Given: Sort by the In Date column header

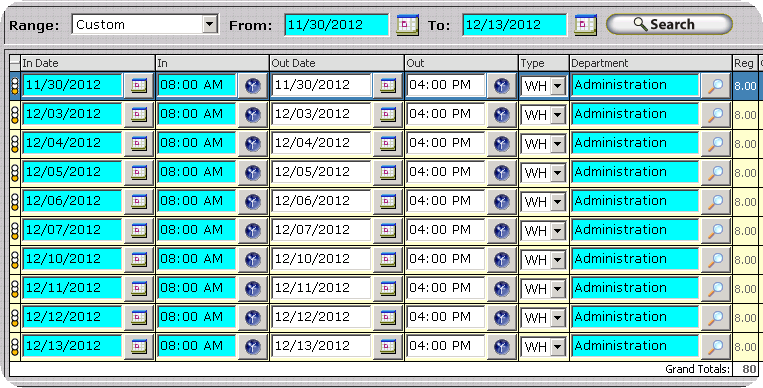Looking at the screenshot, I should coord(88,63).
